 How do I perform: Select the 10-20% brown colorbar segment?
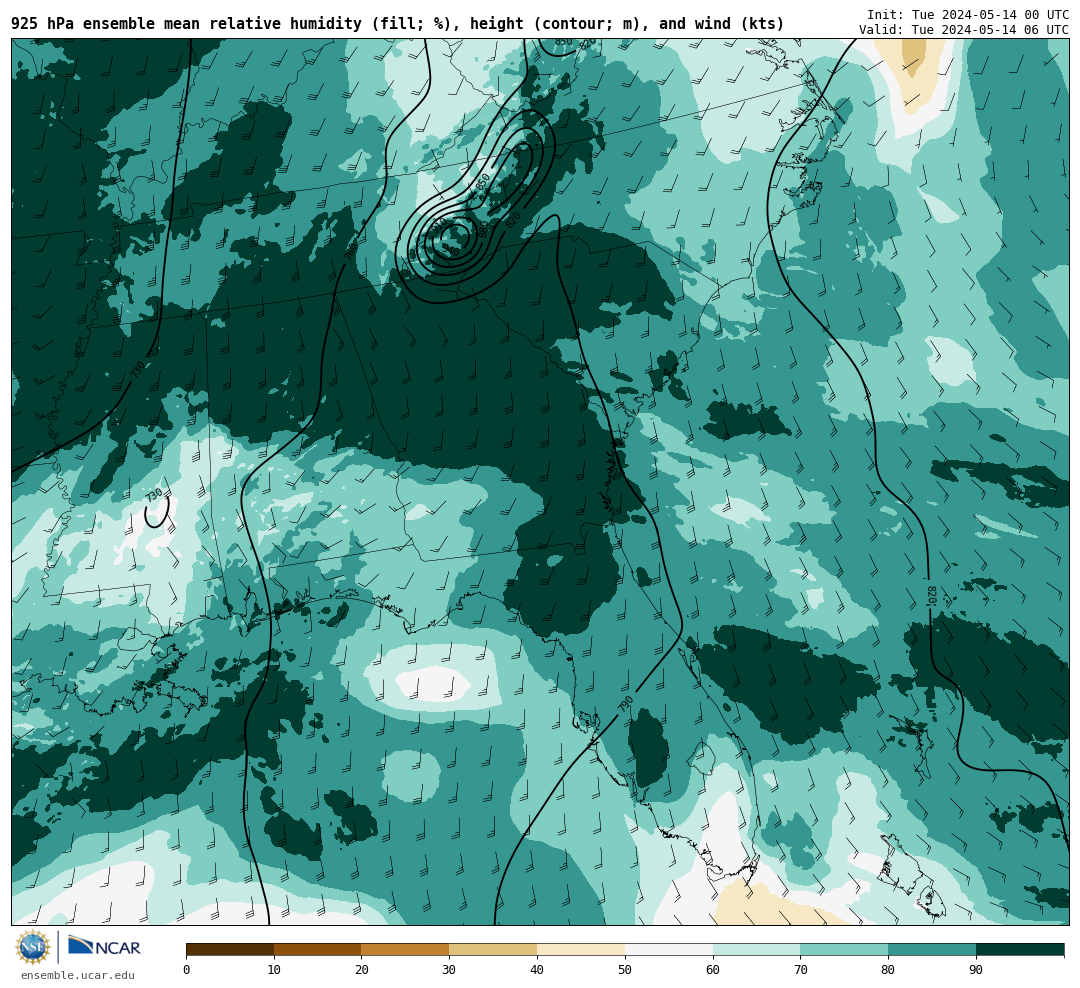[x=318, y=949]
